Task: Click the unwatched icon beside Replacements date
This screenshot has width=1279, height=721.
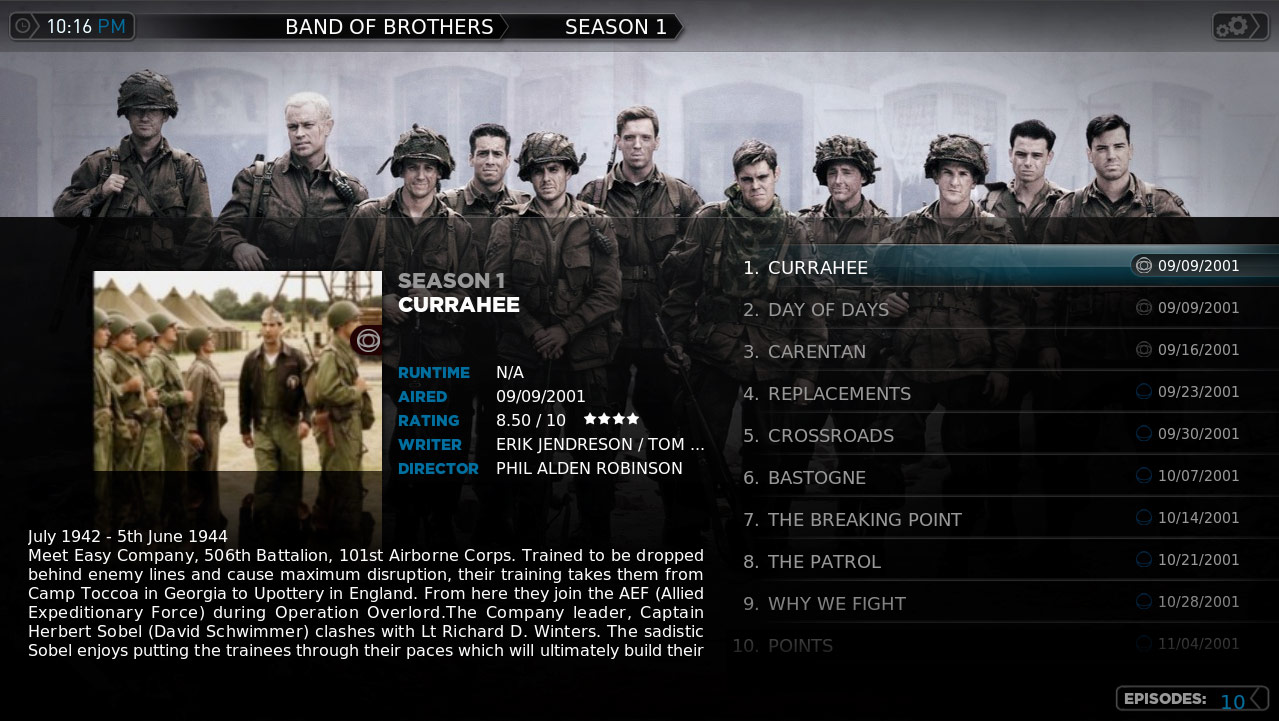Action: click(1145, 392)
